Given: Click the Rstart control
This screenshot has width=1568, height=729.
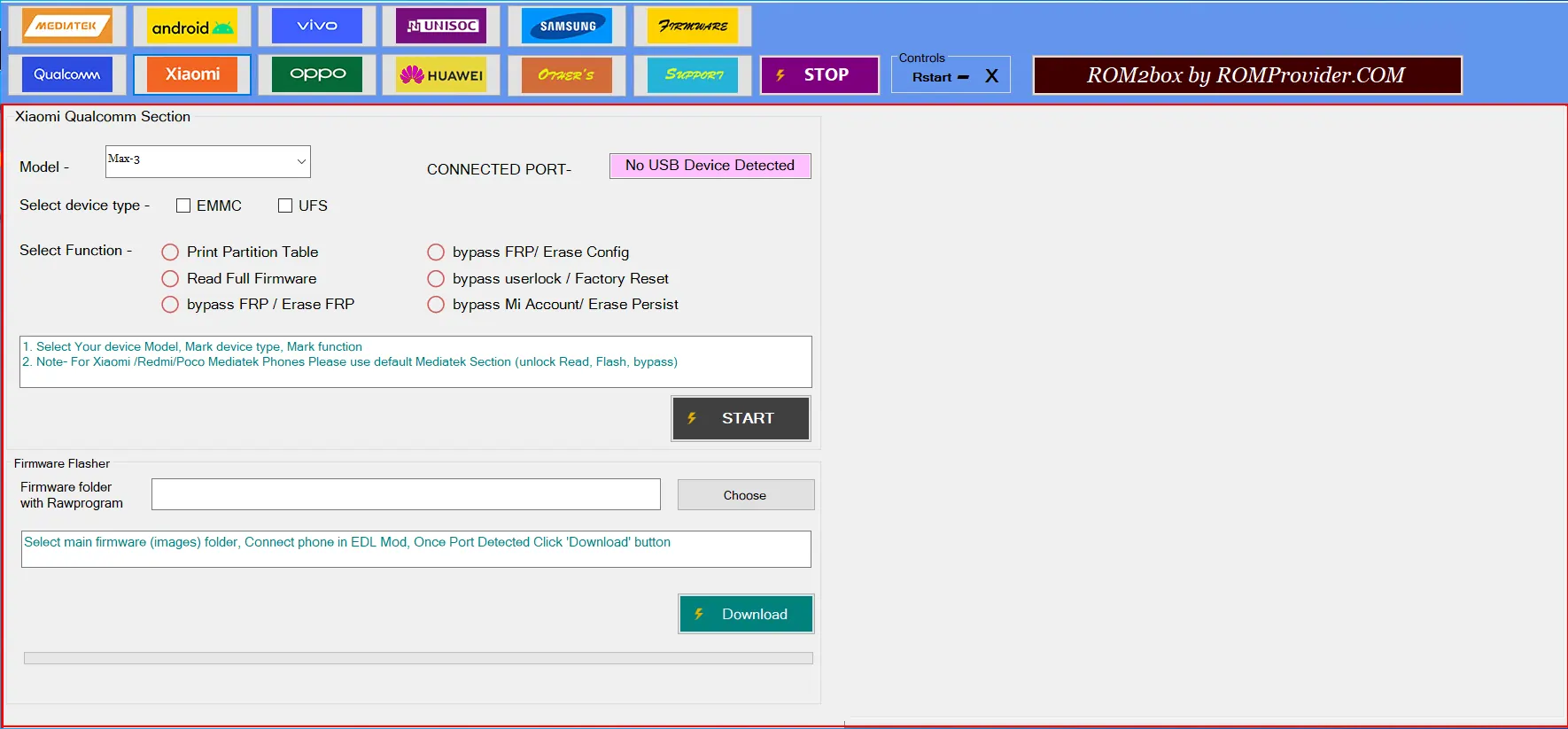Looking at the screenshot, I should [932, 77].
